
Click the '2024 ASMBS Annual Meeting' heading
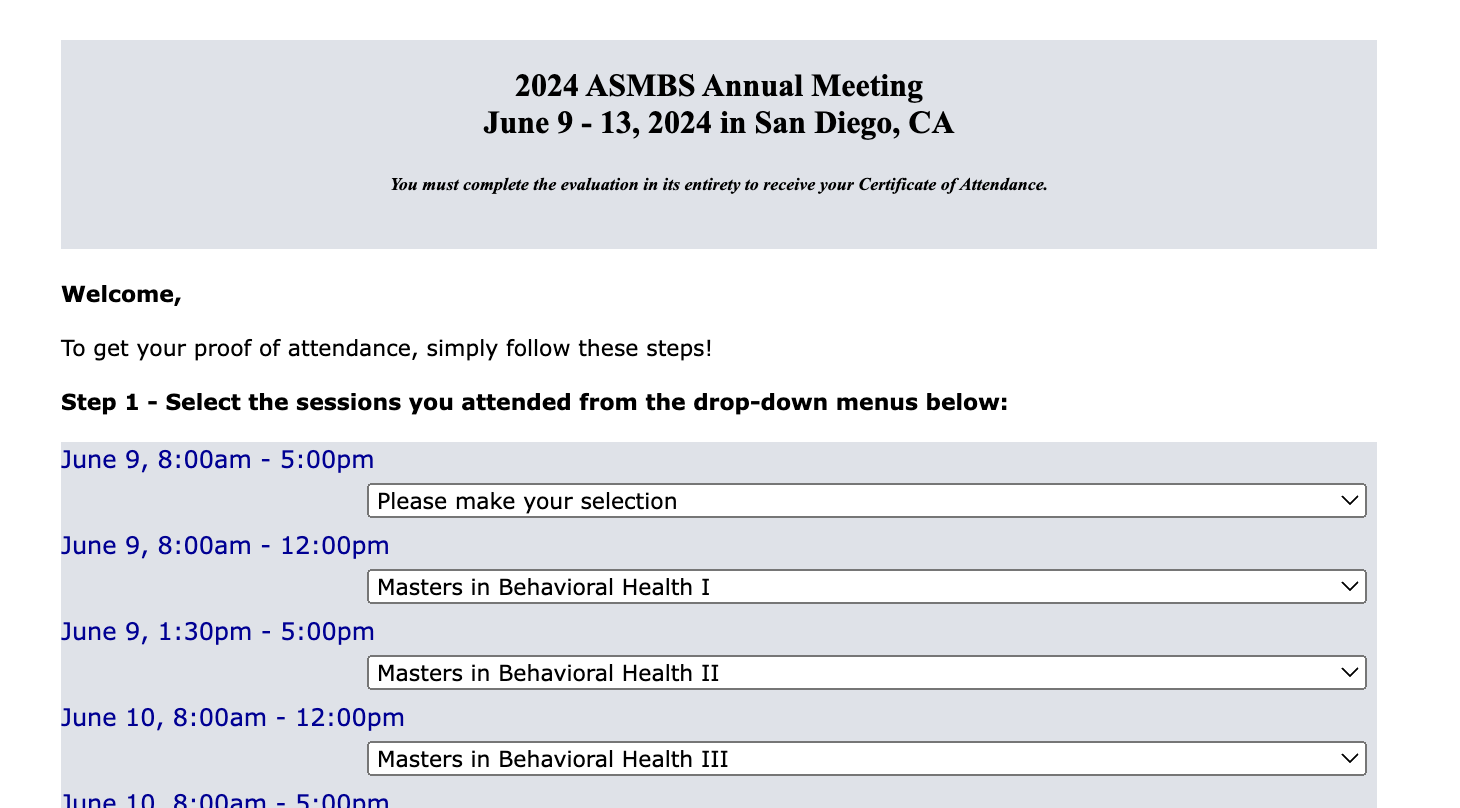(x=719, y=86)
